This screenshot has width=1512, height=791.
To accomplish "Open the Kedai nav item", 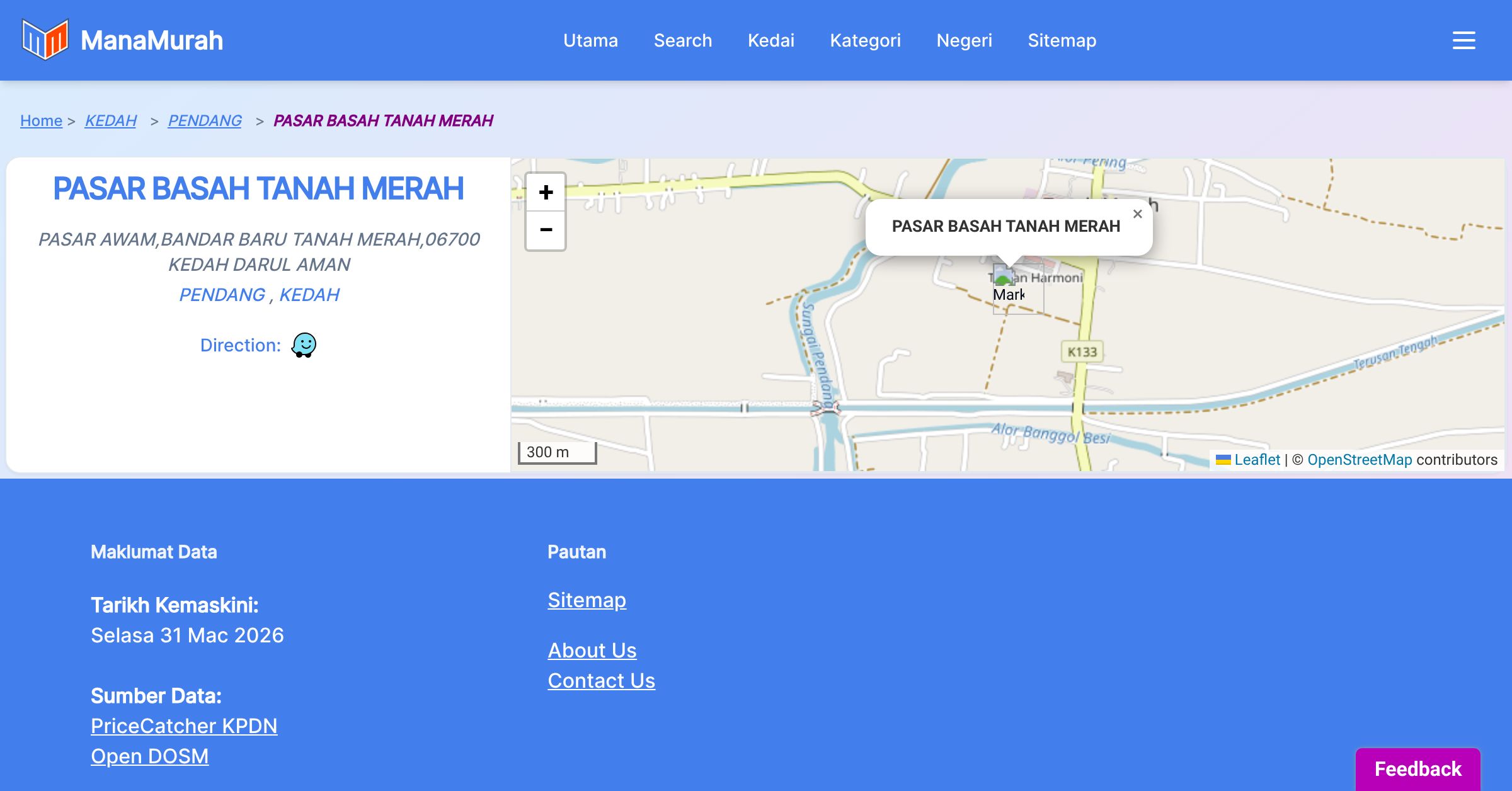I will click(770, 40).
